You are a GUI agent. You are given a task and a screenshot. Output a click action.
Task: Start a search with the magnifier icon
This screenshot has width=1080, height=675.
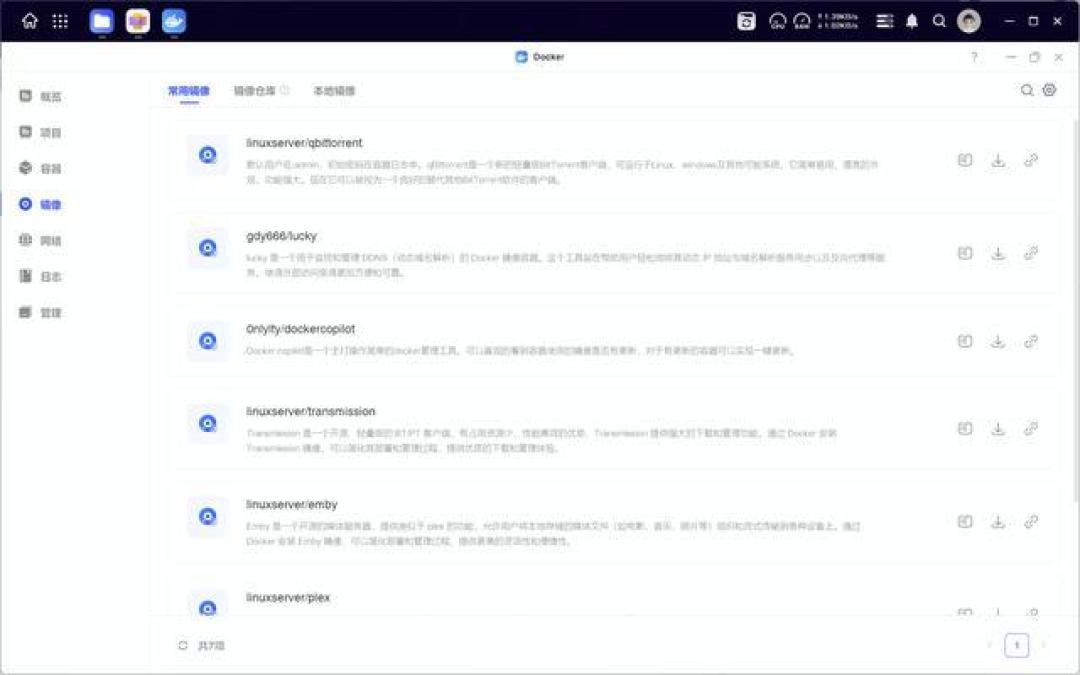point(1027,90)
